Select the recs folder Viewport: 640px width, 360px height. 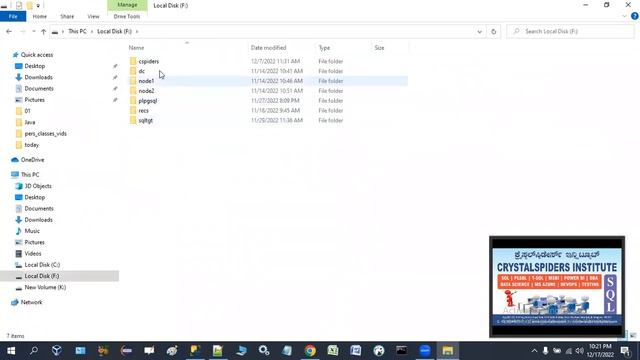(143, 111)
